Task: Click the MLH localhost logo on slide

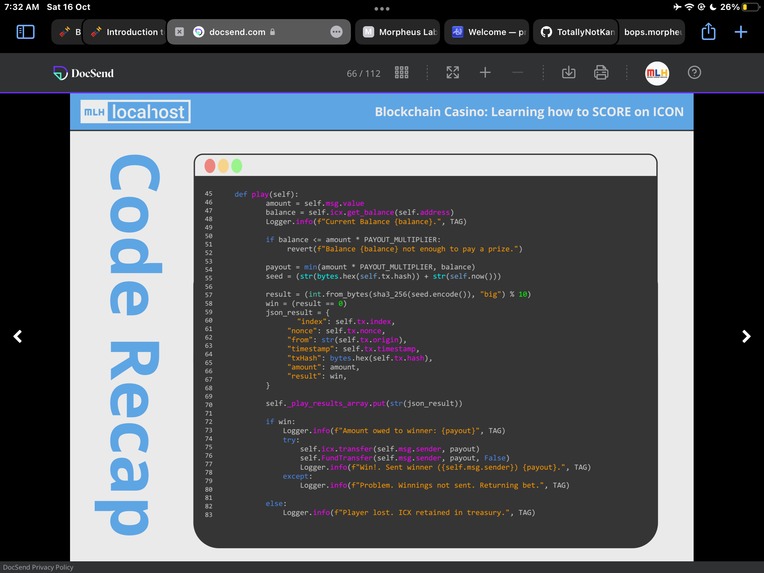Action: point(135,112)
